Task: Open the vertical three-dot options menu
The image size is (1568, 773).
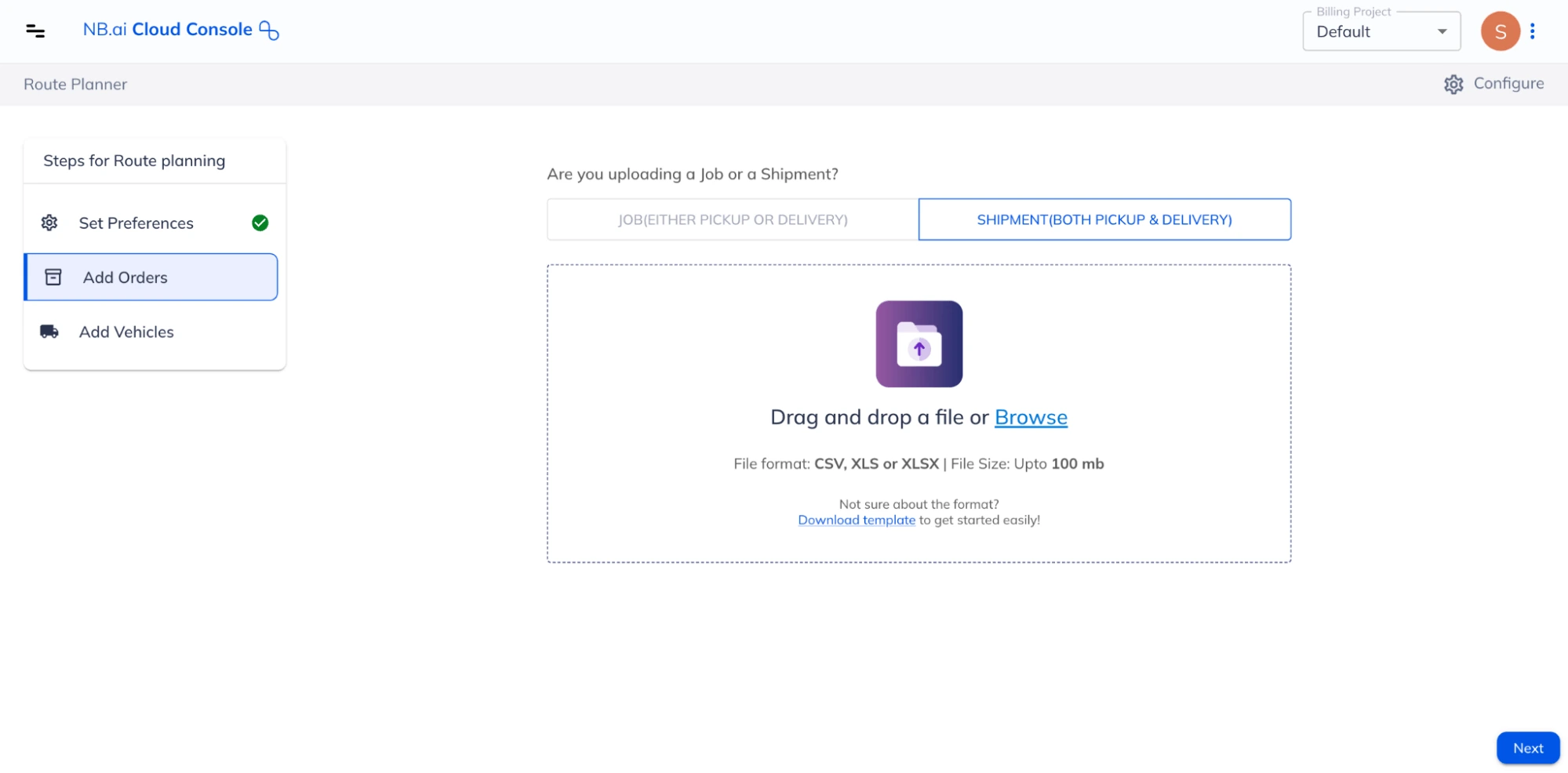Action: pos(1532,31)
